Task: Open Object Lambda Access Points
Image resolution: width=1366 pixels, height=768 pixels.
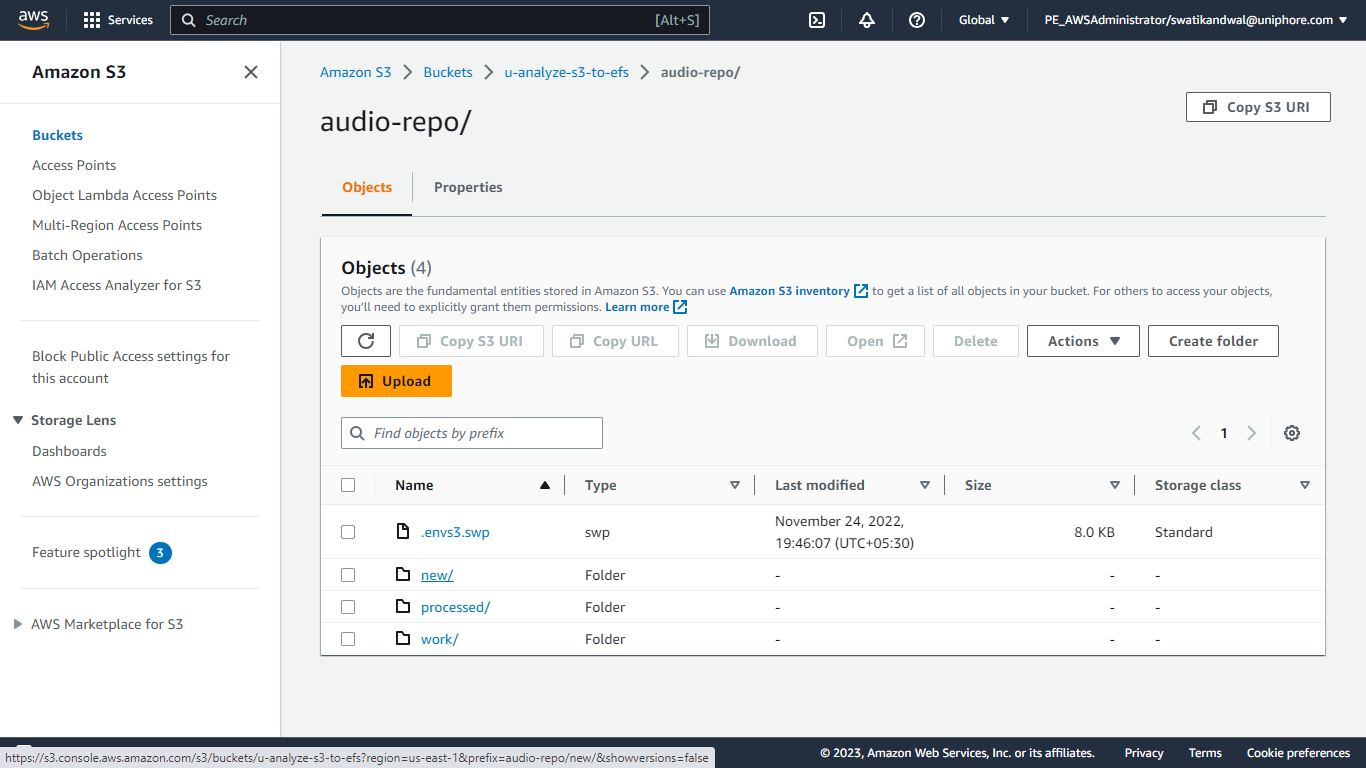Action: tap(124, 195)
